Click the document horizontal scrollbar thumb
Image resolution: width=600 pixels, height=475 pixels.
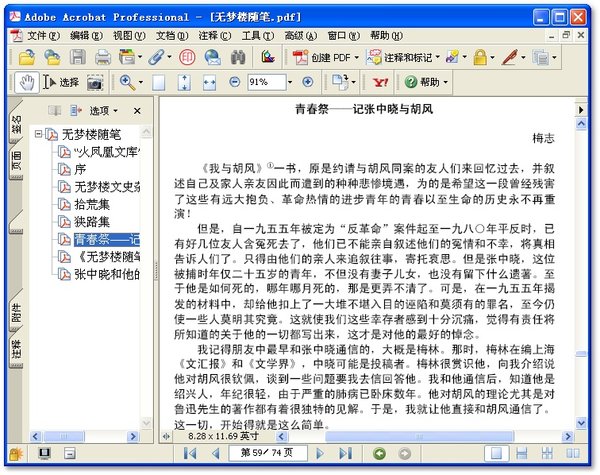[x=419, y=436]
